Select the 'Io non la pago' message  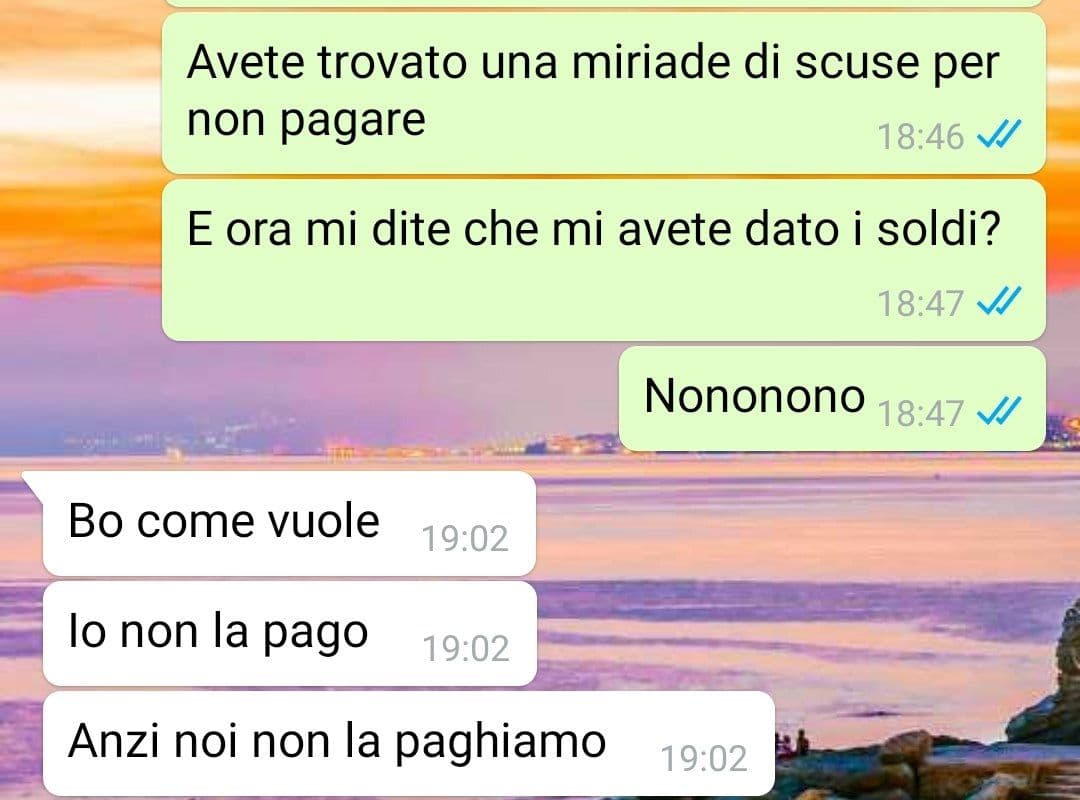point(289,634)
